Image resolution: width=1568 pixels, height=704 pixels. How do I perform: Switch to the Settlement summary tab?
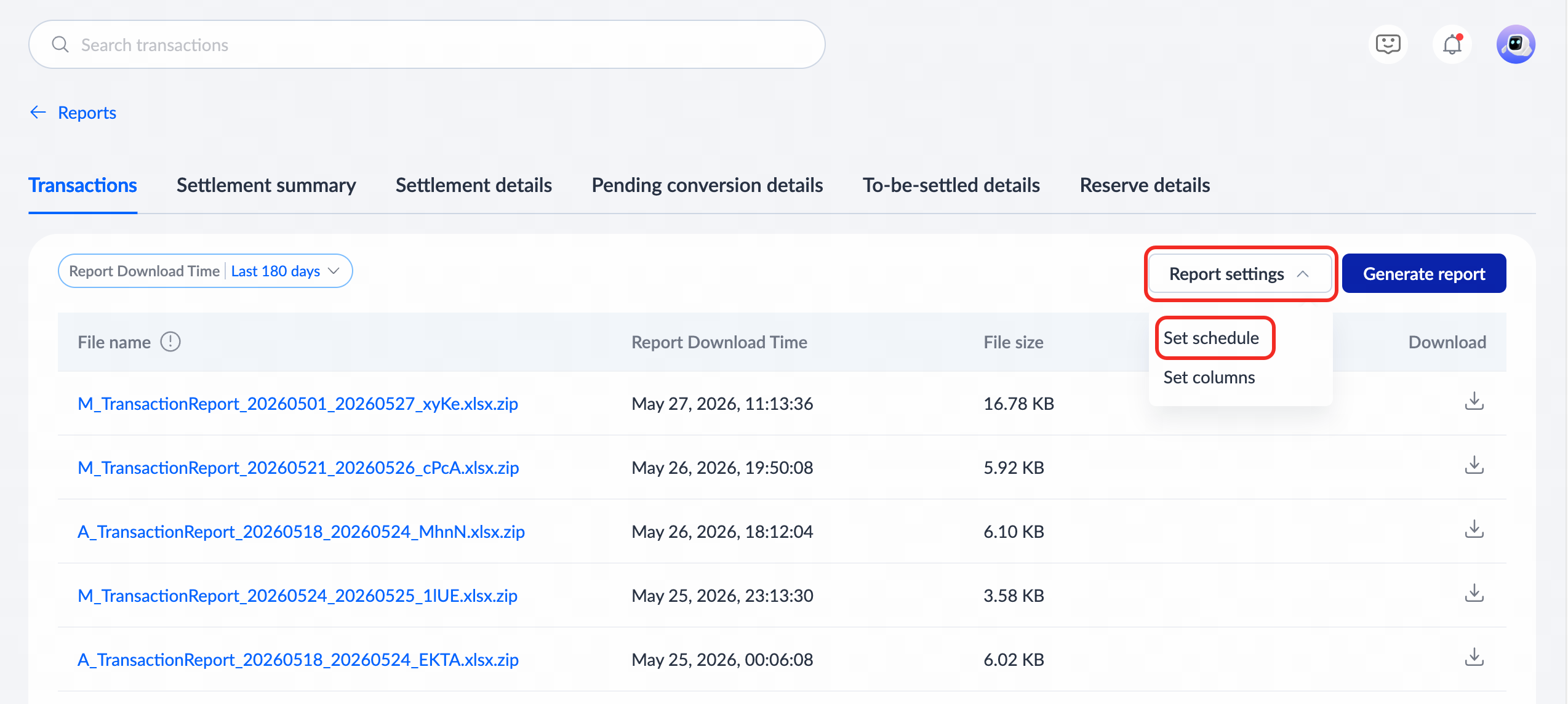point(266,185)
